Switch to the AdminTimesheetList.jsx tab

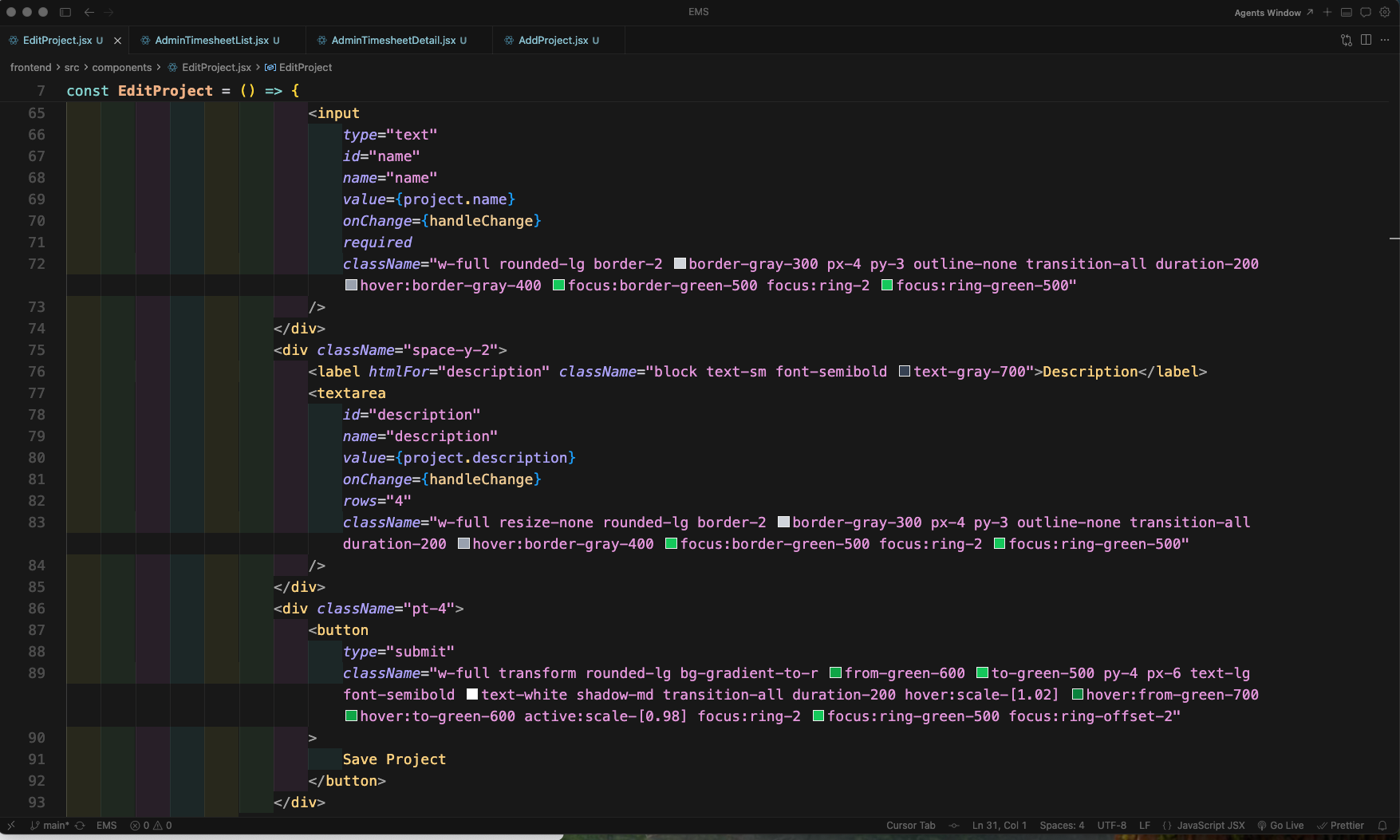(211, 40)
